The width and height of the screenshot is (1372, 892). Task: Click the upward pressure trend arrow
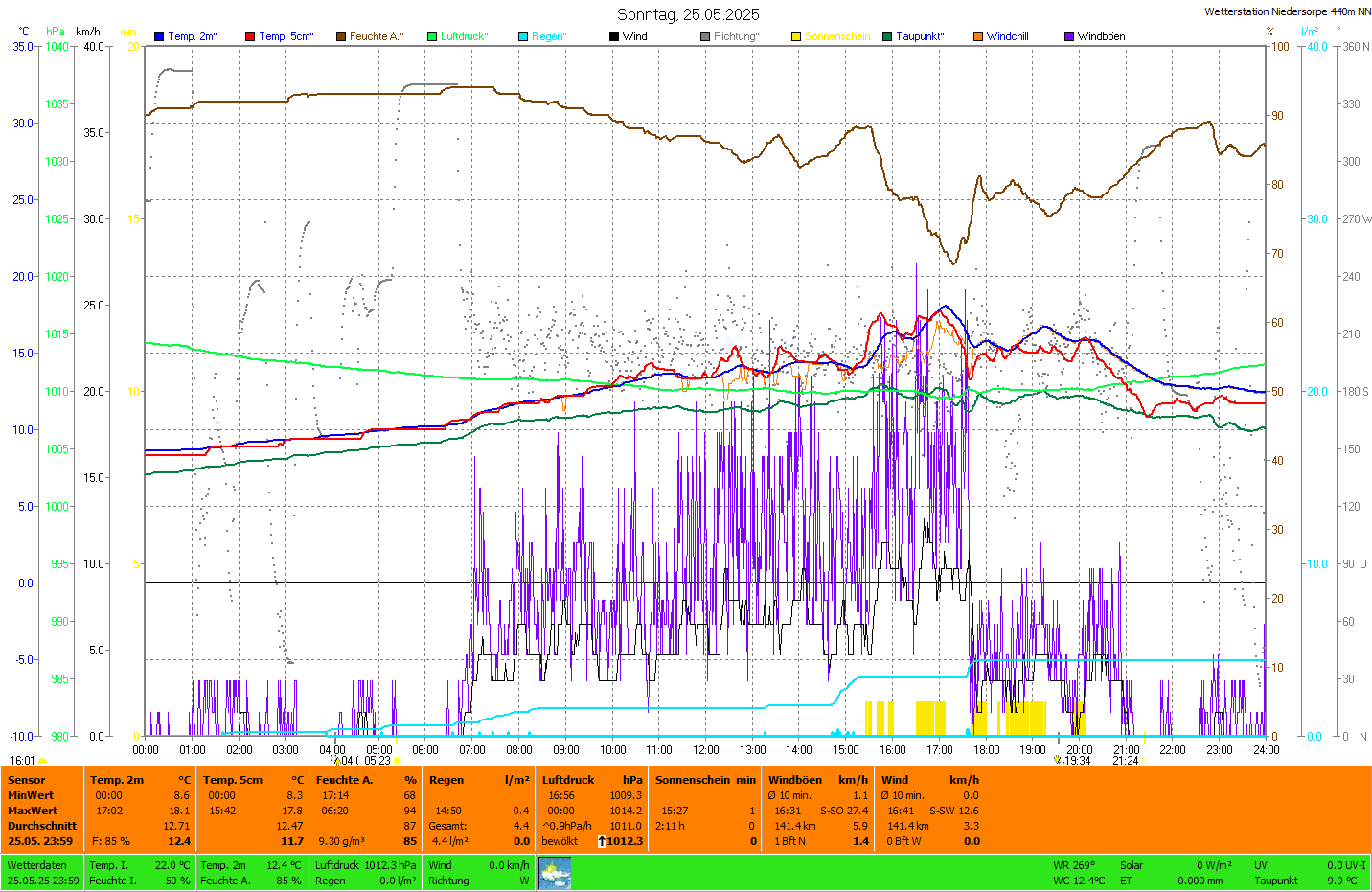tap(601, 841)
